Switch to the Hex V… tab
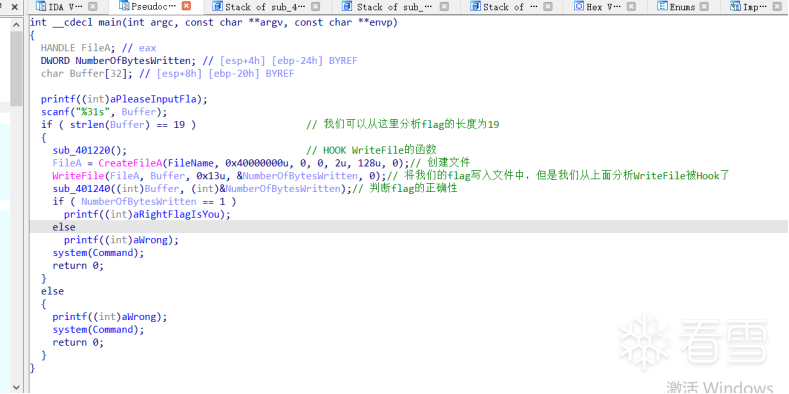Image resolution: width=789 pixels, height=394 pixels. pos(604,7)
